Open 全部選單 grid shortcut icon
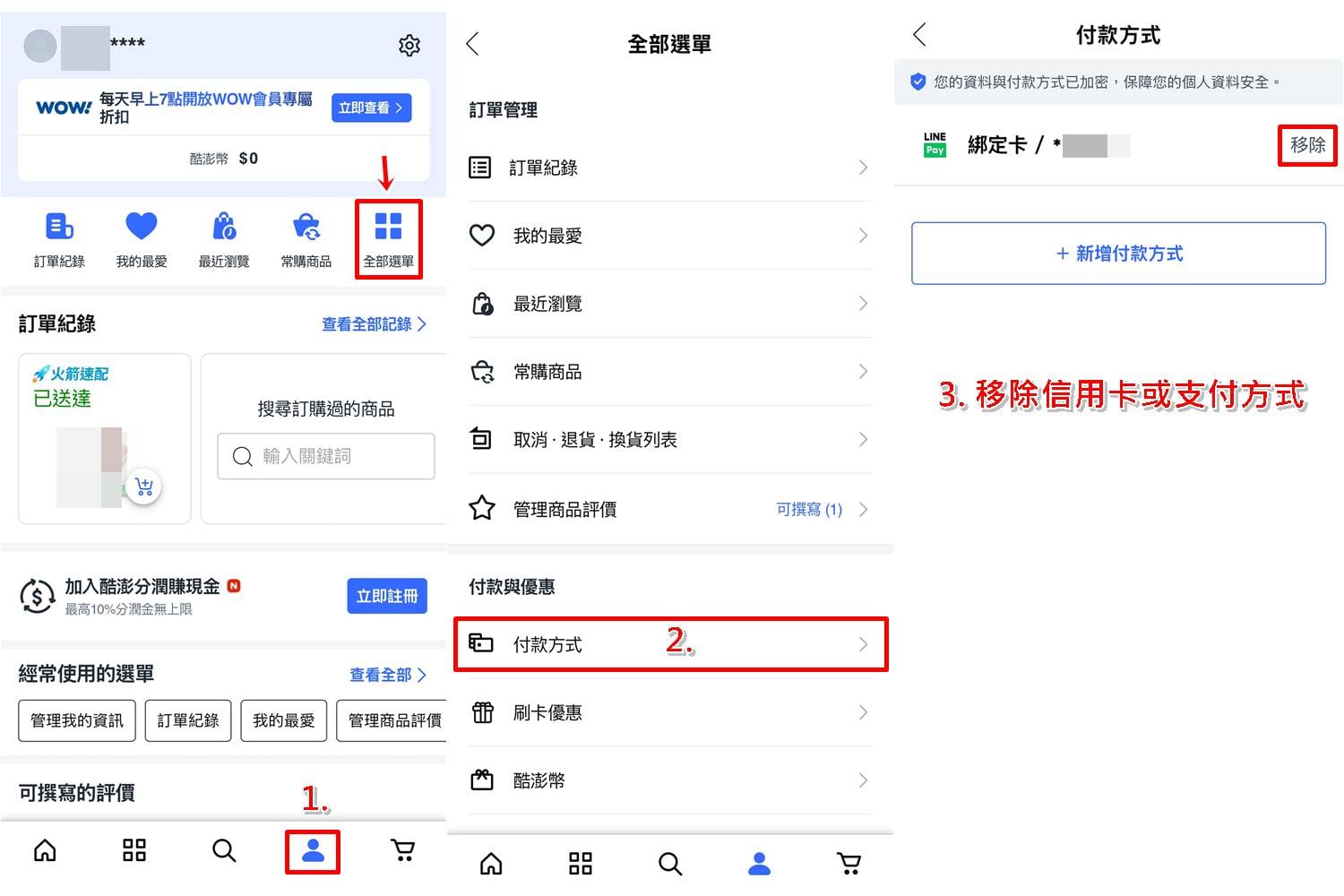This screenshot has width=1344, height=896. [388, 226]
